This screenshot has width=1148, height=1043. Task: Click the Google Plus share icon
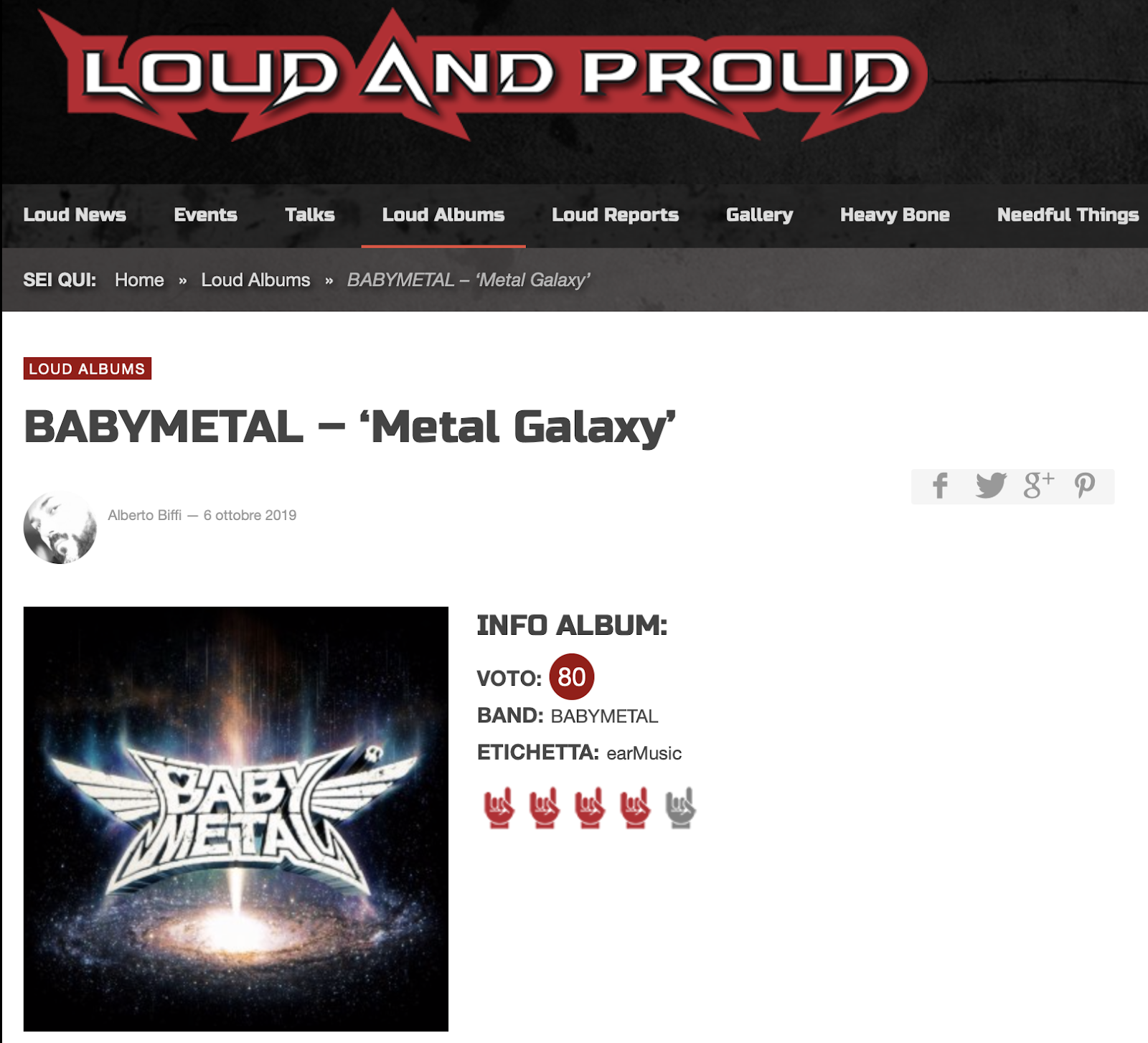(x=1038, y=486)
